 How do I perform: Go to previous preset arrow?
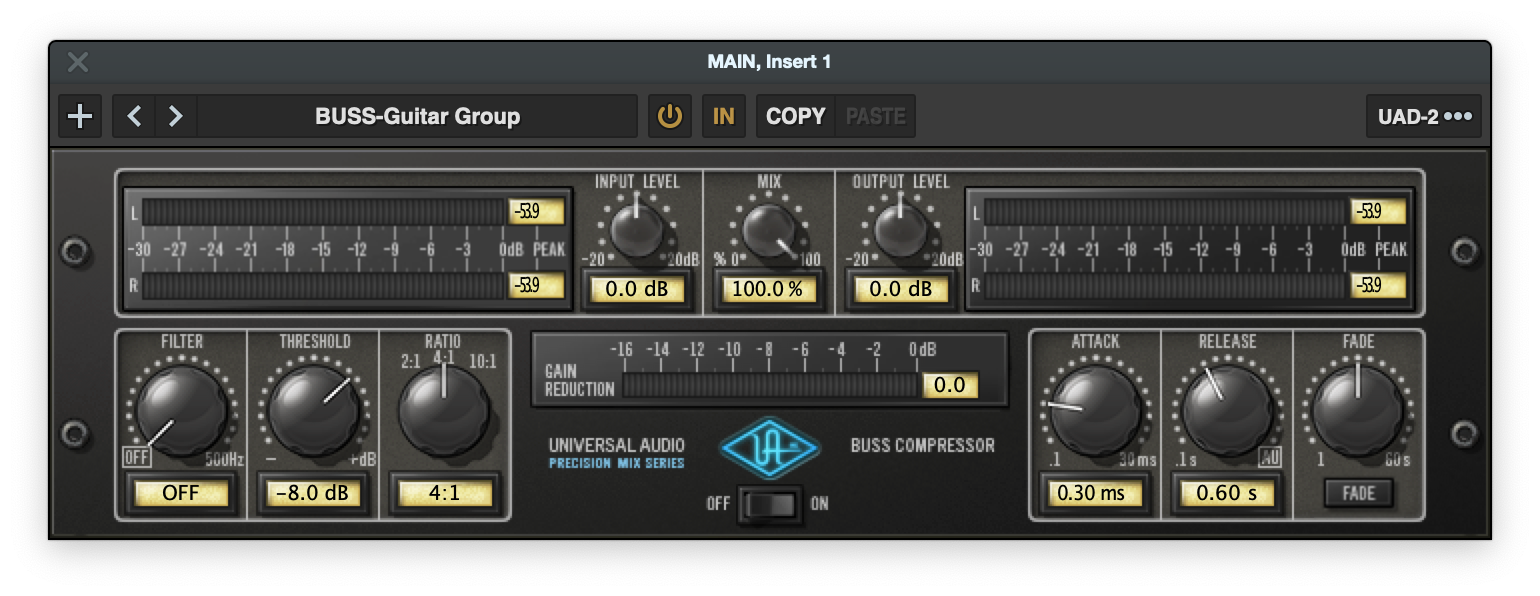pos(135,116)
